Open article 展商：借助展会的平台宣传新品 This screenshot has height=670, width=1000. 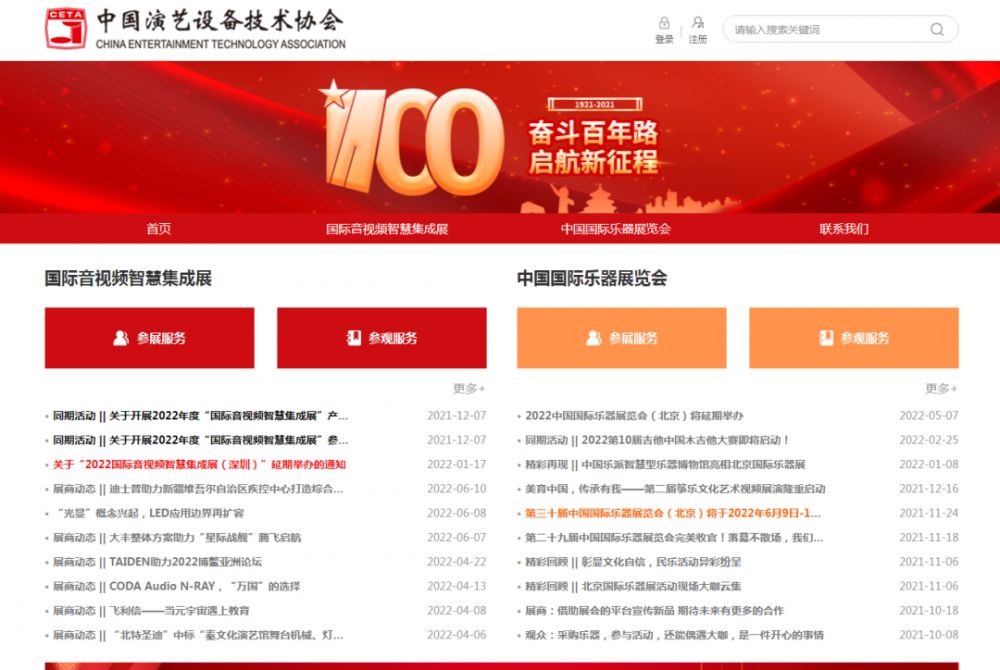(654, 611)
